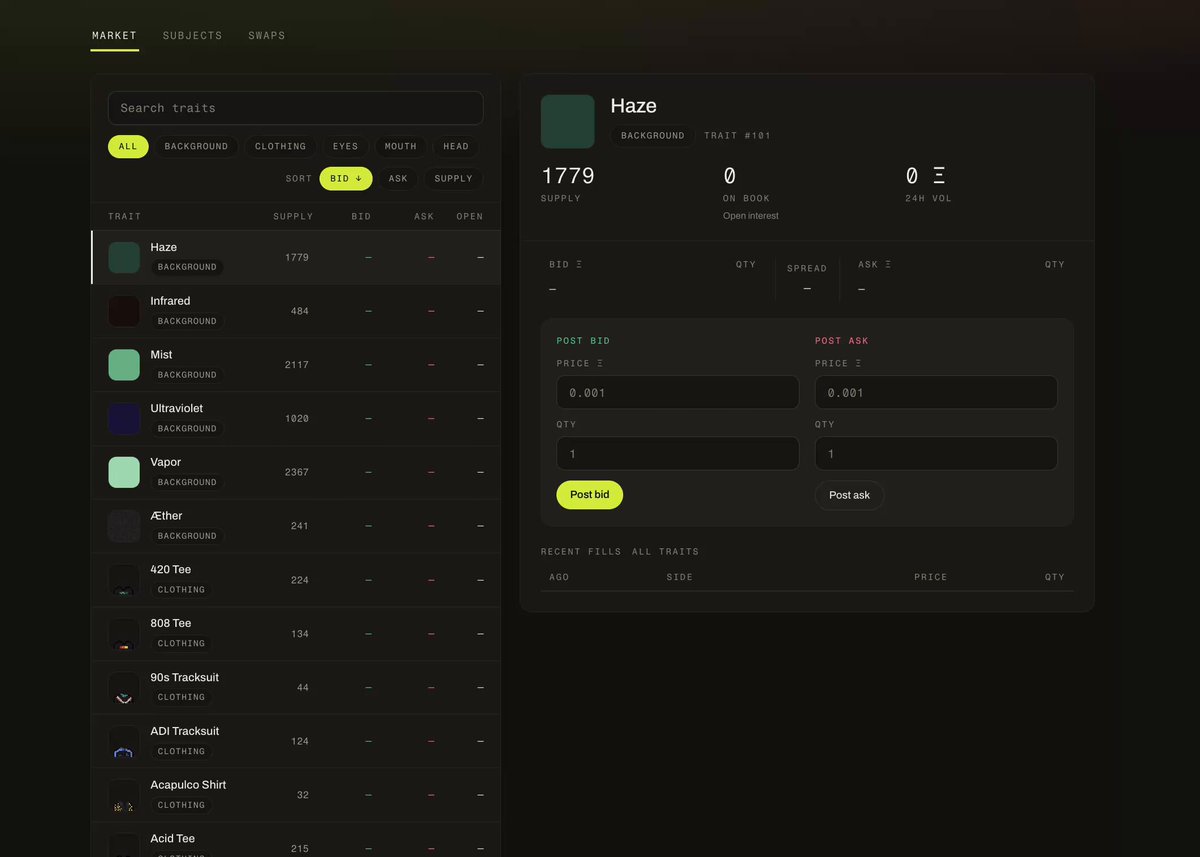Go to the Swaps tab
This screenshot has height=857, width=1200.
point(267,36)
